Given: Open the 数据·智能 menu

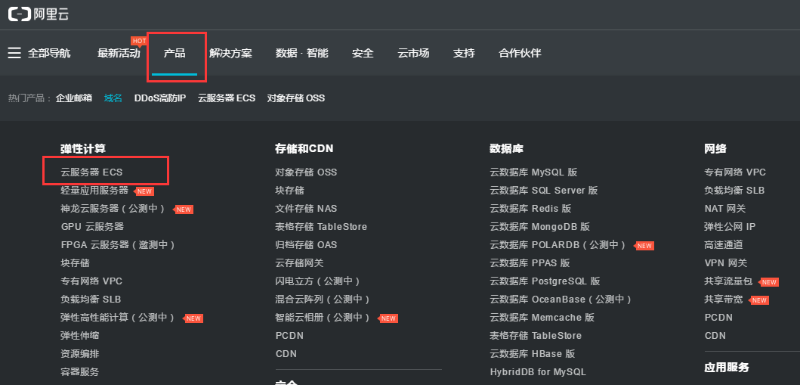Looking at the screenshot, I should (x=302, y=53).
